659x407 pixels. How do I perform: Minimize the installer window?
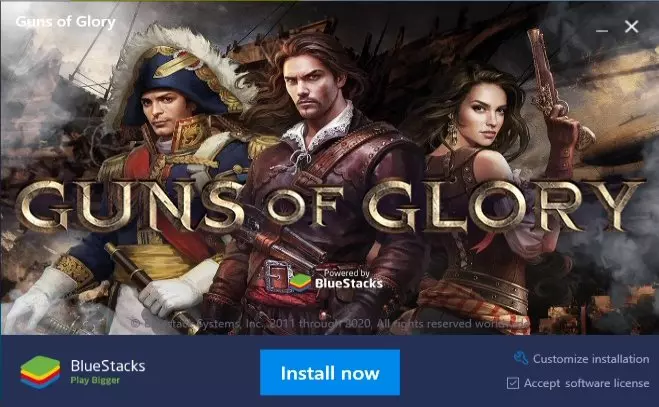click(x=602, y=29)
